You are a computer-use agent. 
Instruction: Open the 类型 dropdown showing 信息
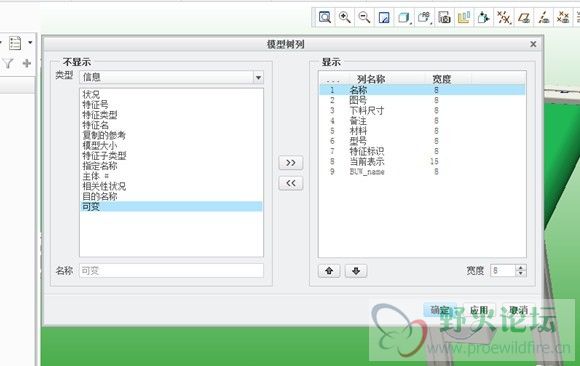pyautogui.click(x=171, y=77)
